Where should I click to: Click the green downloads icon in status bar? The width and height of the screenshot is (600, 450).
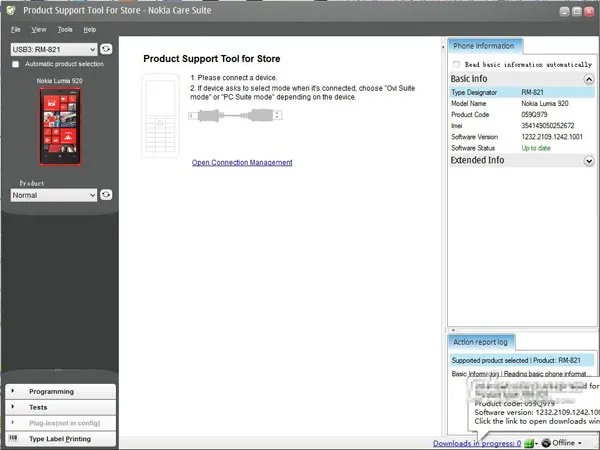click(x=529, y=442)
